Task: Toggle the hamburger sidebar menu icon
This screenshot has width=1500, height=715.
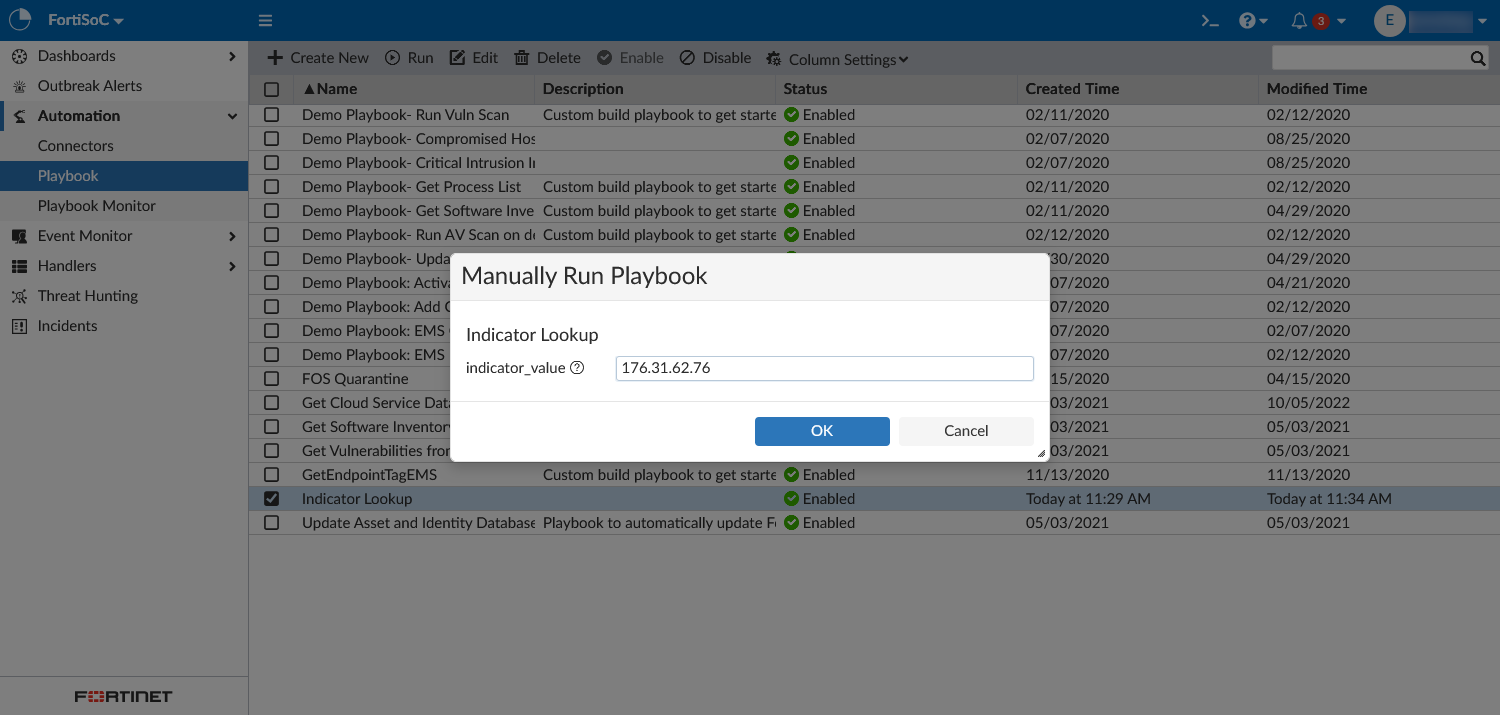Action: (x=265, y=20)
